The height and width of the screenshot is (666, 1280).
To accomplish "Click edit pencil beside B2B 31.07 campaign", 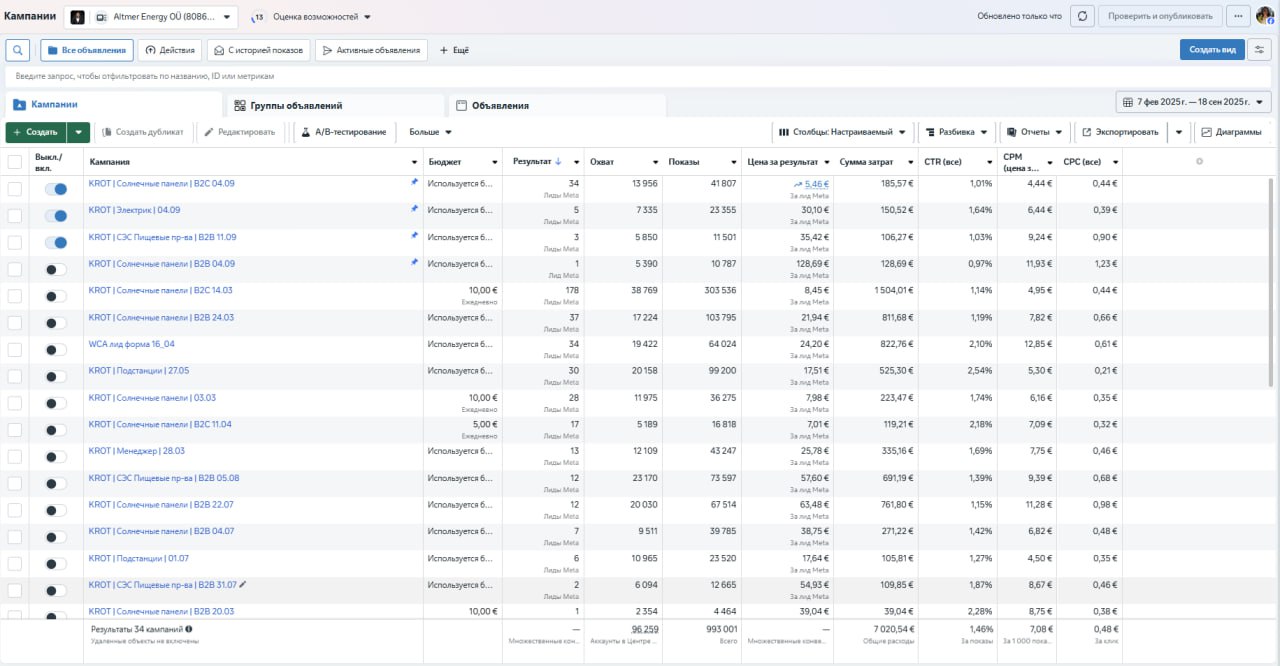I will [242, 585].
